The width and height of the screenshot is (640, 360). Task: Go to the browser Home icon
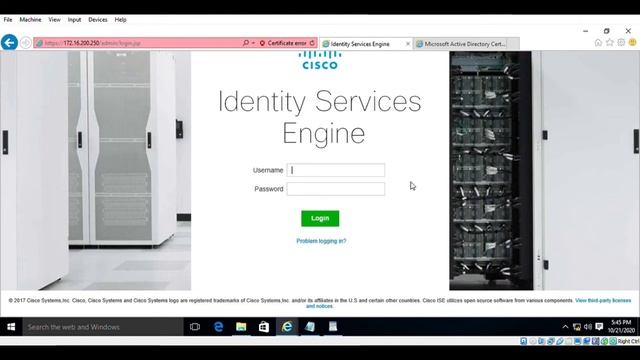[x=598, y=42]
